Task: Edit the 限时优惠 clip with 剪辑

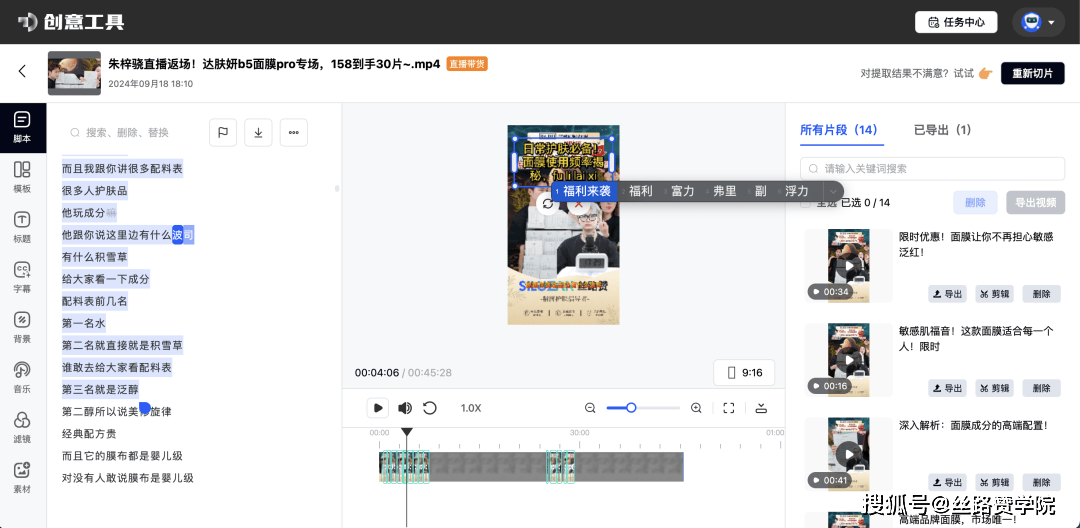Action: tap(994, 293)
